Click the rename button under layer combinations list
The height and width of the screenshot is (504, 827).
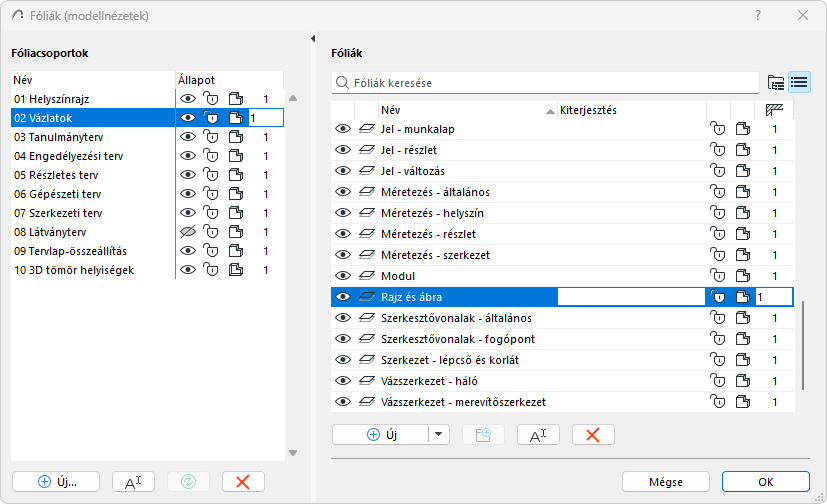pos(133,481)
